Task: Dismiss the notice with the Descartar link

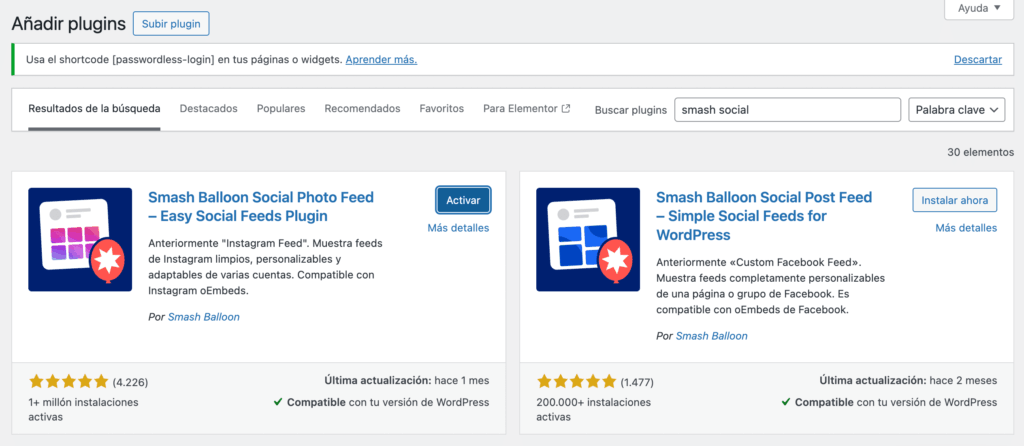Action: tap(977, 60)
